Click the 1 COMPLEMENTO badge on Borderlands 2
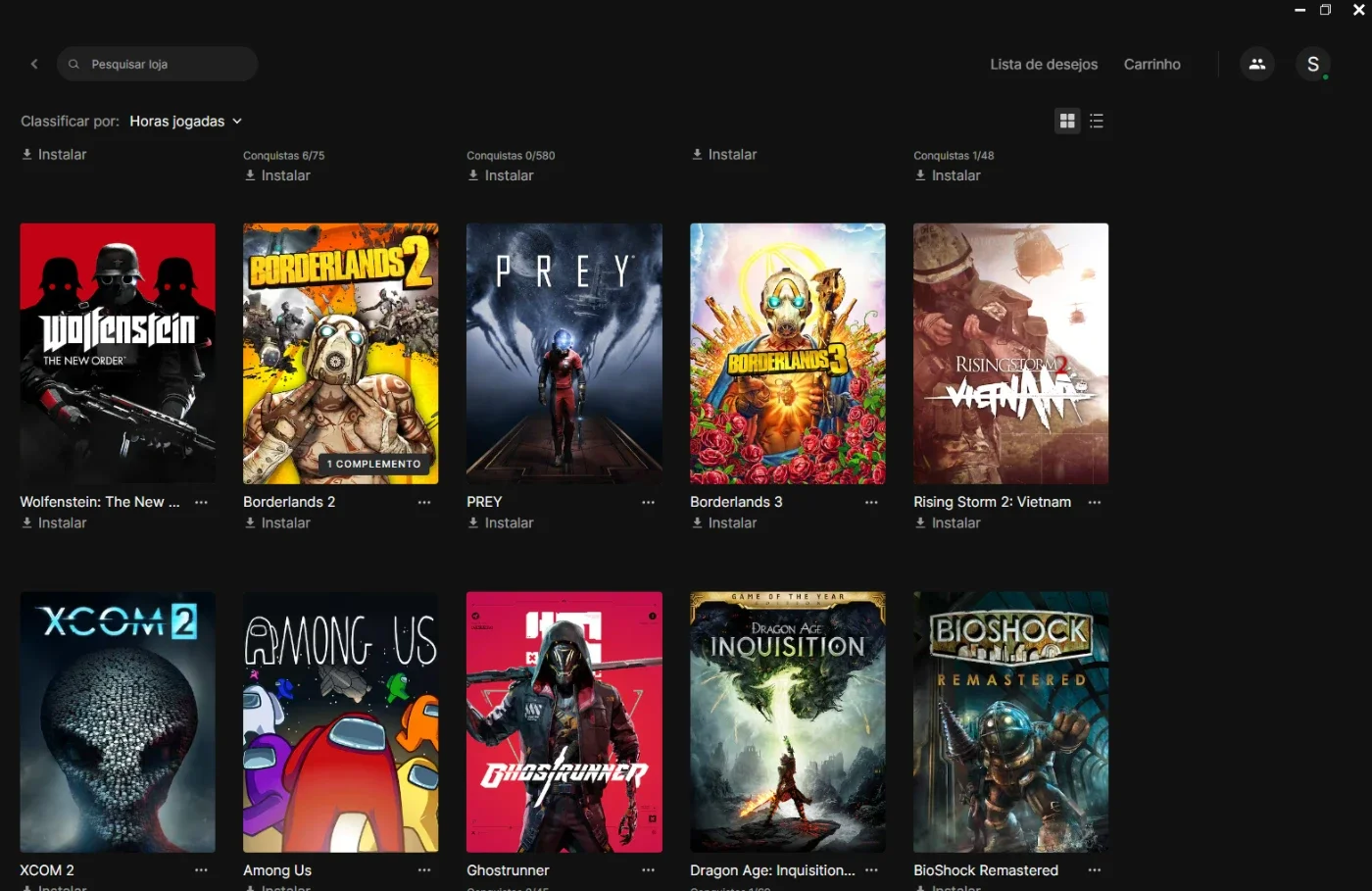 374,464
